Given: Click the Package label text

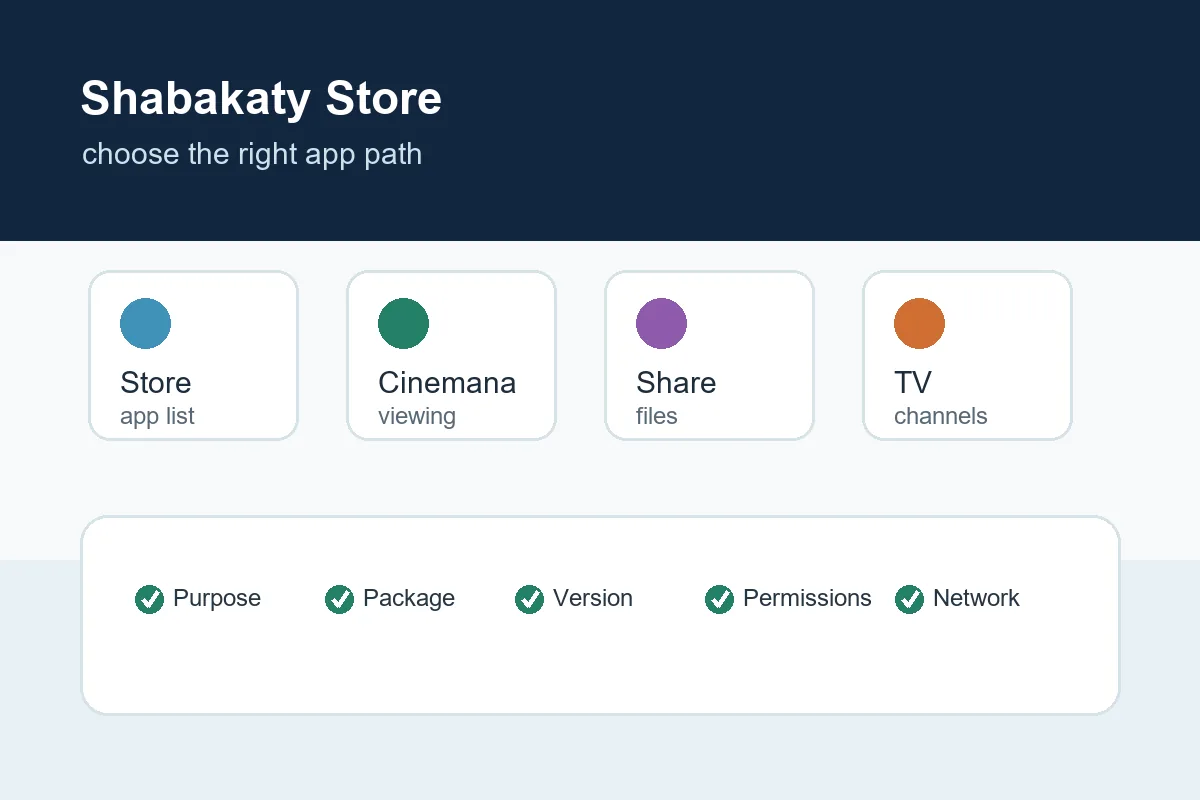Looking at the screenshot, I should [409, 598].
